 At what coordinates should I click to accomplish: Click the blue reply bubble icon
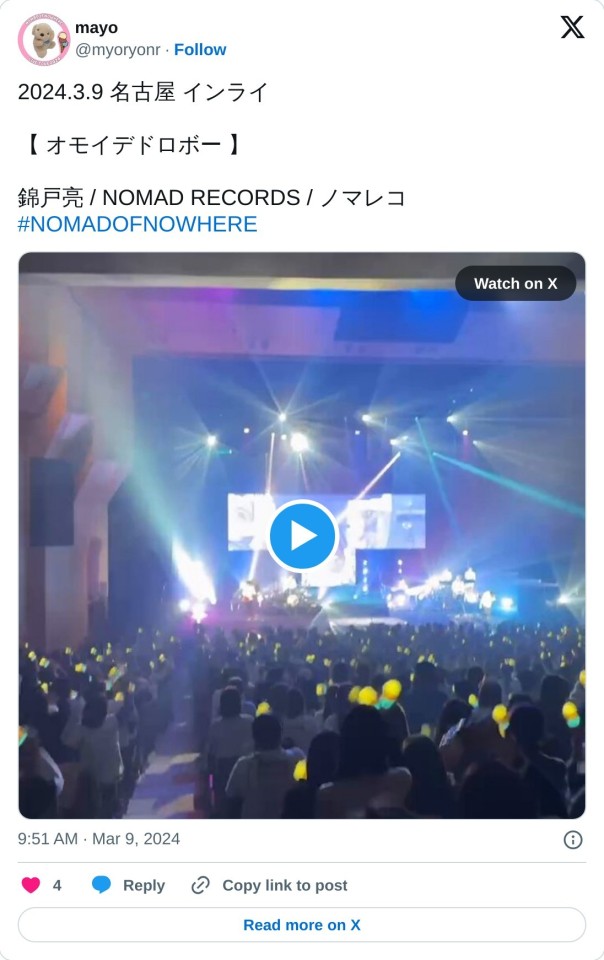coord(101,885)
